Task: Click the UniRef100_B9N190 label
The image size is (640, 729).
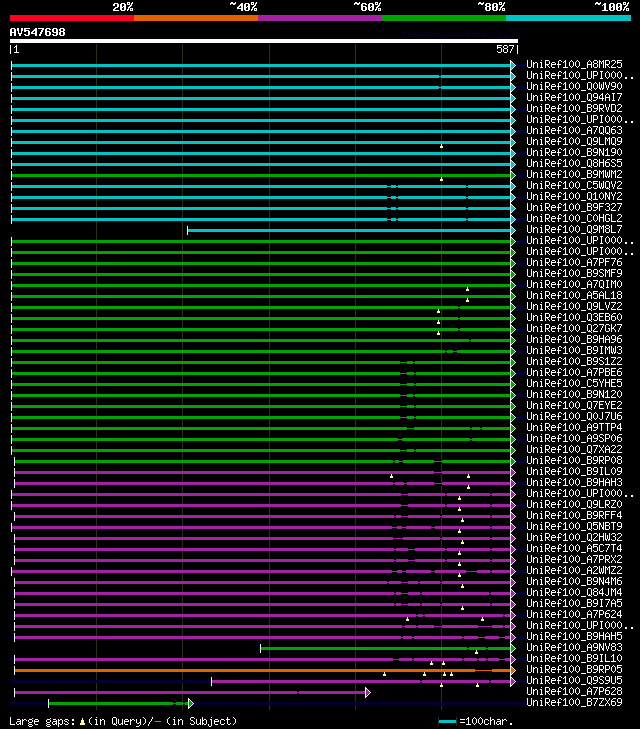Action: (x=574, y=152)
